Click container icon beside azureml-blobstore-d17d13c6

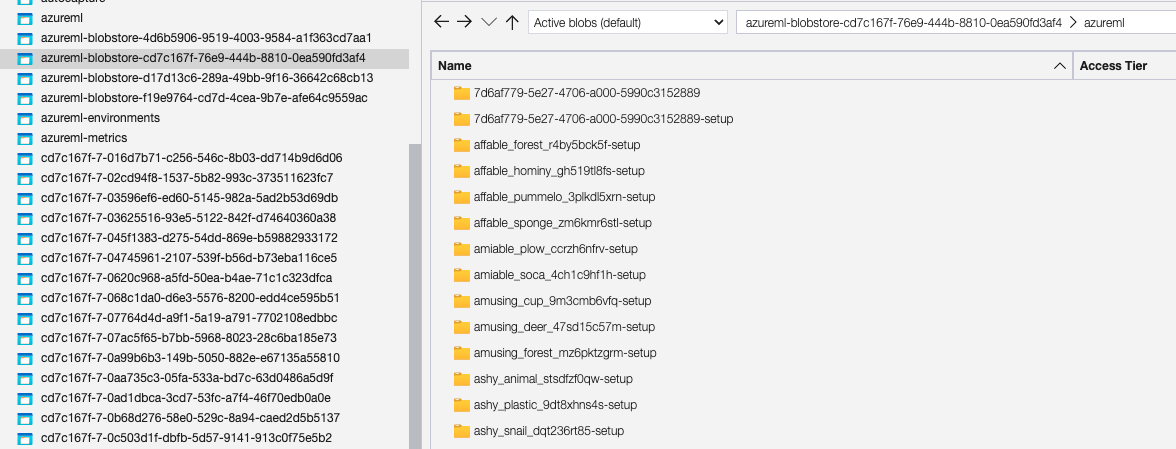[x=26, y=78]
